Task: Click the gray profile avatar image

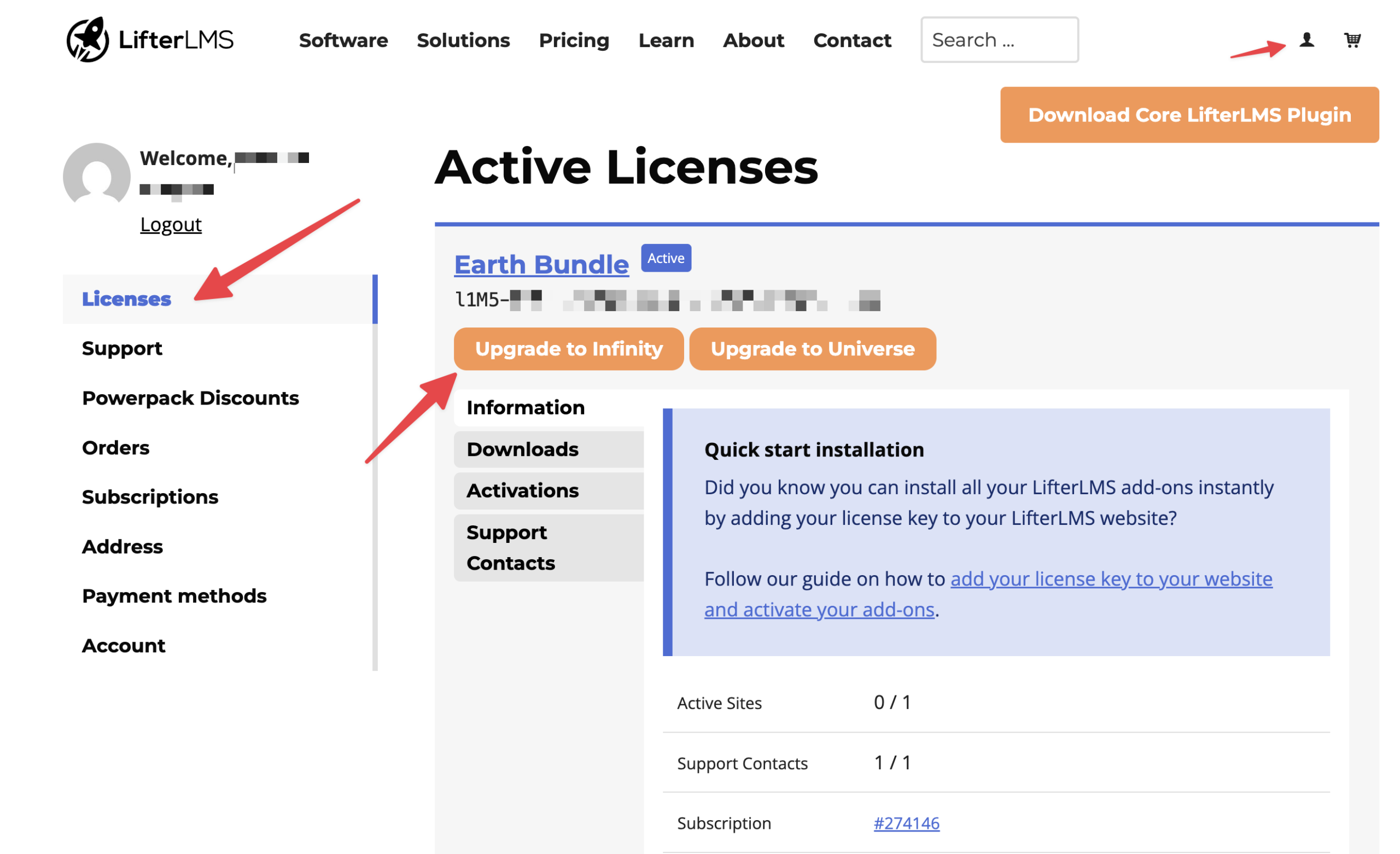Action: click(97, 176)
